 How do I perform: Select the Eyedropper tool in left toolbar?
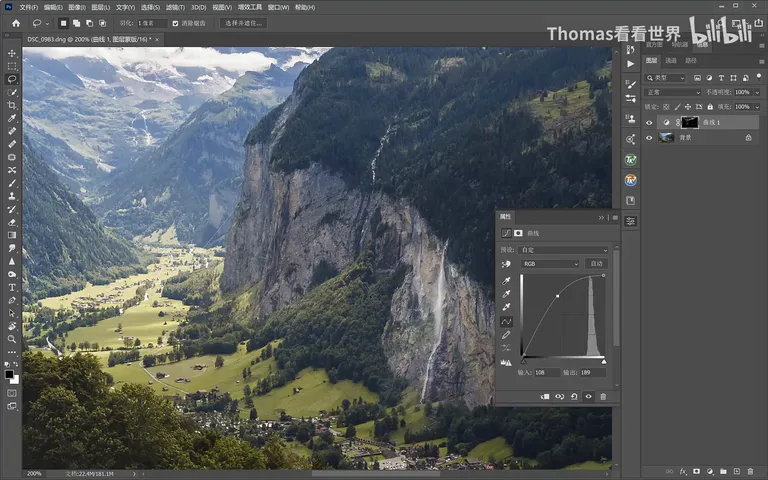tap(12, 118)
